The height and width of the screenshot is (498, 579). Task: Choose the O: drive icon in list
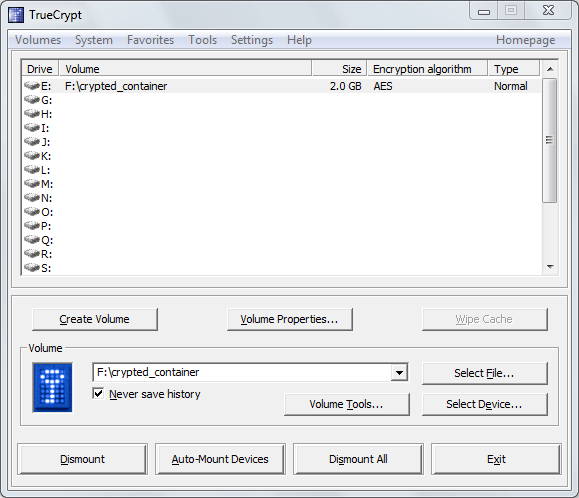click(x=32, y=212)
